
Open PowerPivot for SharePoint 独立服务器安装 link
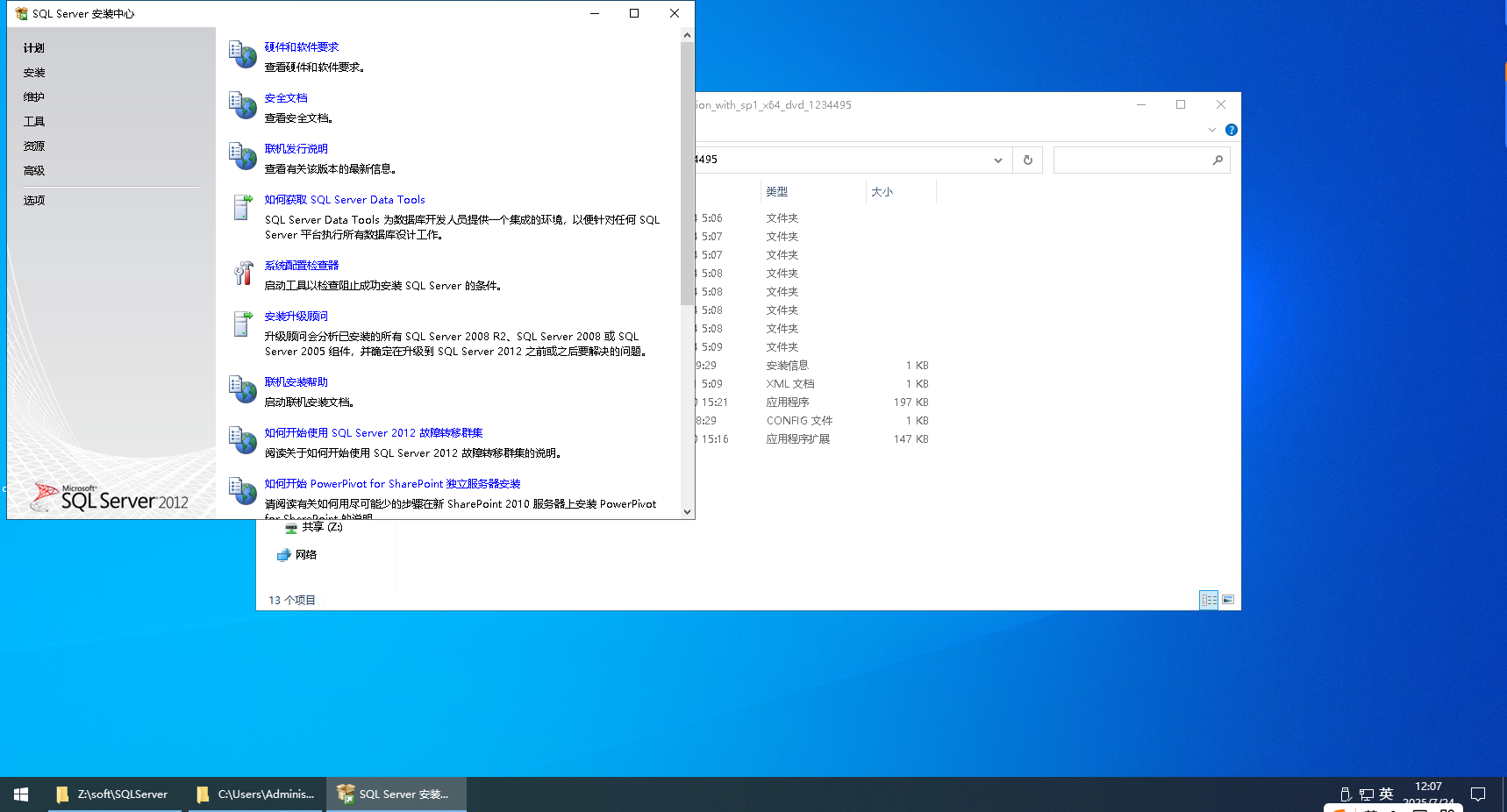click(393, 484)
